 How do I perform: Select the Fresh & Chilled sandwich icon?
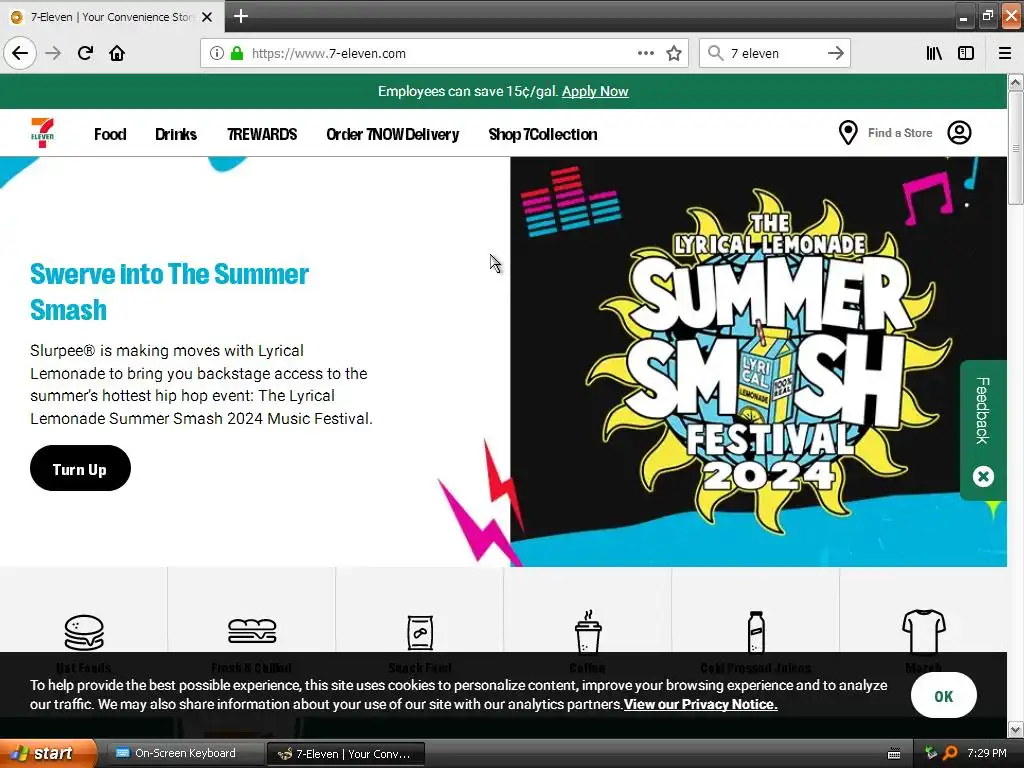(252, 632)
